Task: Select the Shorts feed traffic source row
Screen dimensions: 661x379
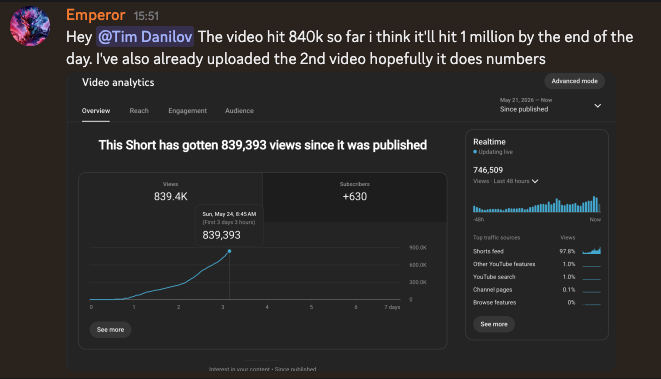Action: click(537, 251)
